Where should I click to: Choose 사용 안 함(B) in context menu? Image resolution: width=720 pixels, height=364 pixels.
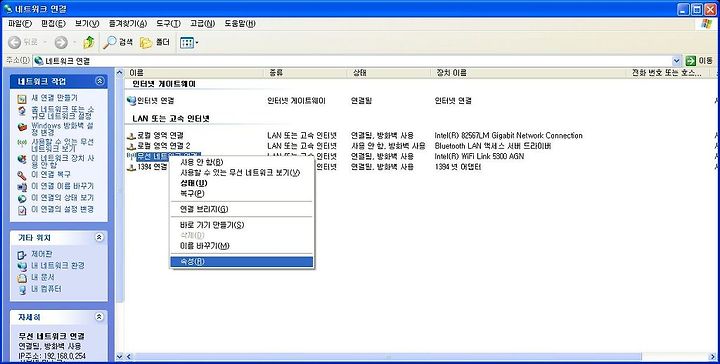pos(242,162)
